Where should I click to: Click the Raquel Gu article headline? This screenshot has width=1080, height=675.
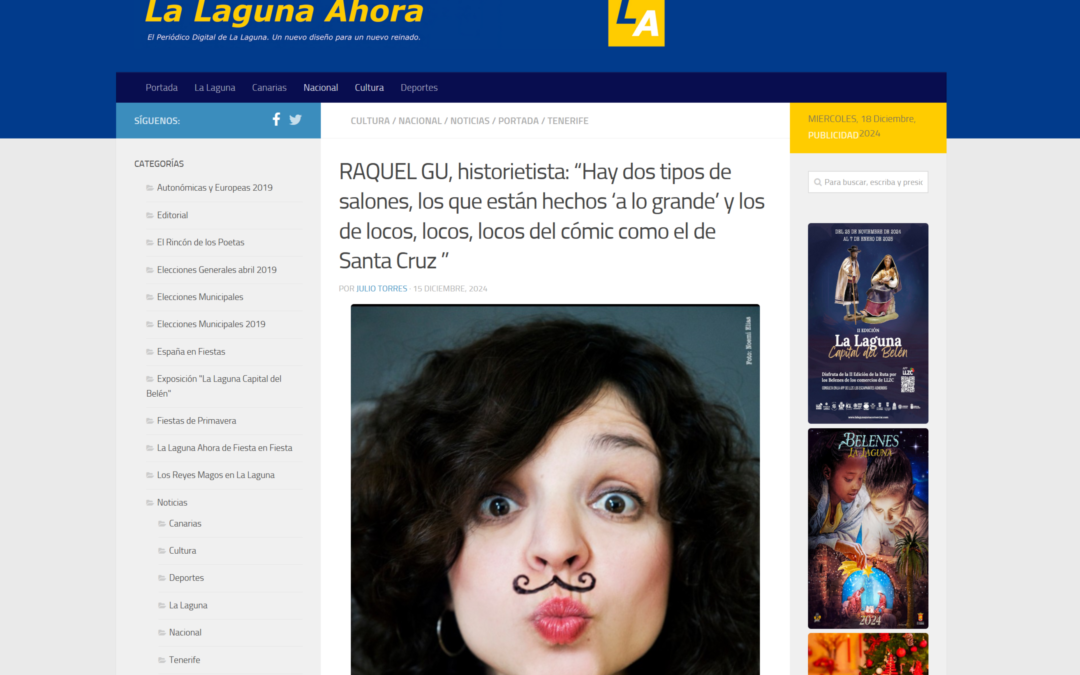pos(552,216)
